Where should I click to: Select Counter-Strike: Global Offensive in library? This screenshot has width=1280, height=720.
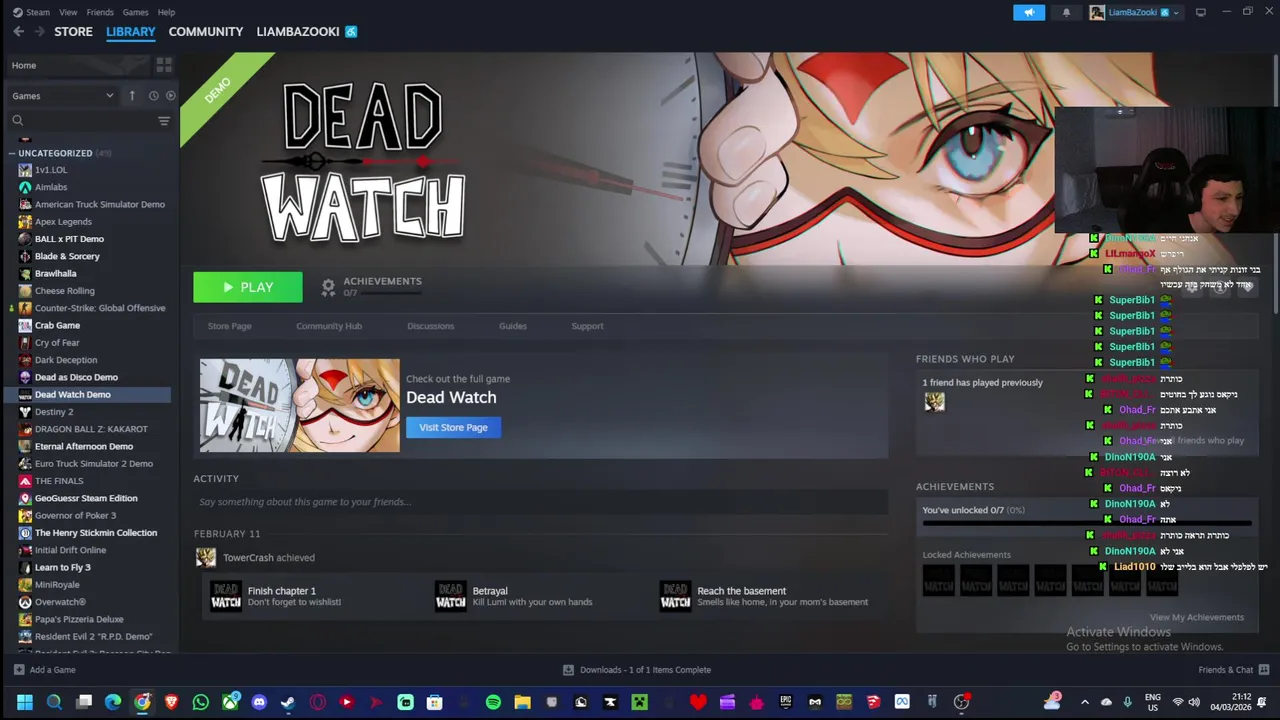point(100,308)
